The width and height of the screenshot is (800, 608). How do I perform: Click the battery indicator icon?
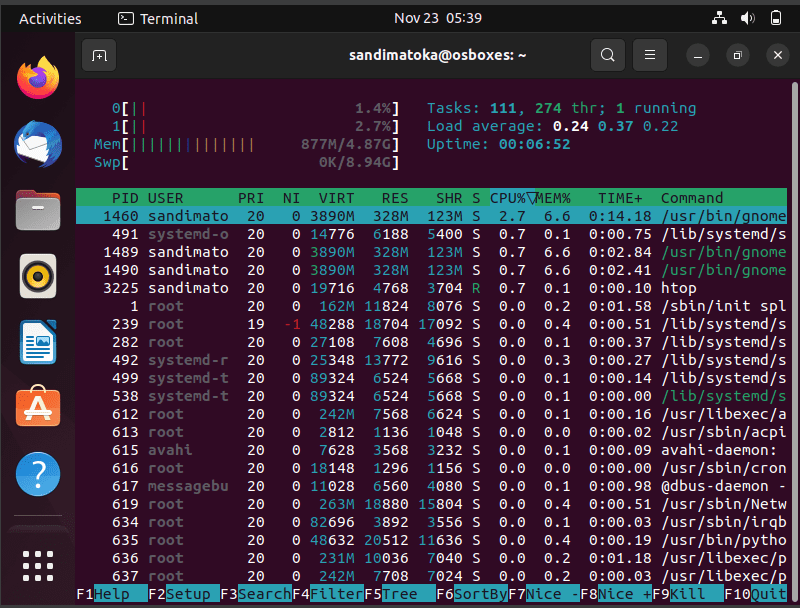[776, 18]
